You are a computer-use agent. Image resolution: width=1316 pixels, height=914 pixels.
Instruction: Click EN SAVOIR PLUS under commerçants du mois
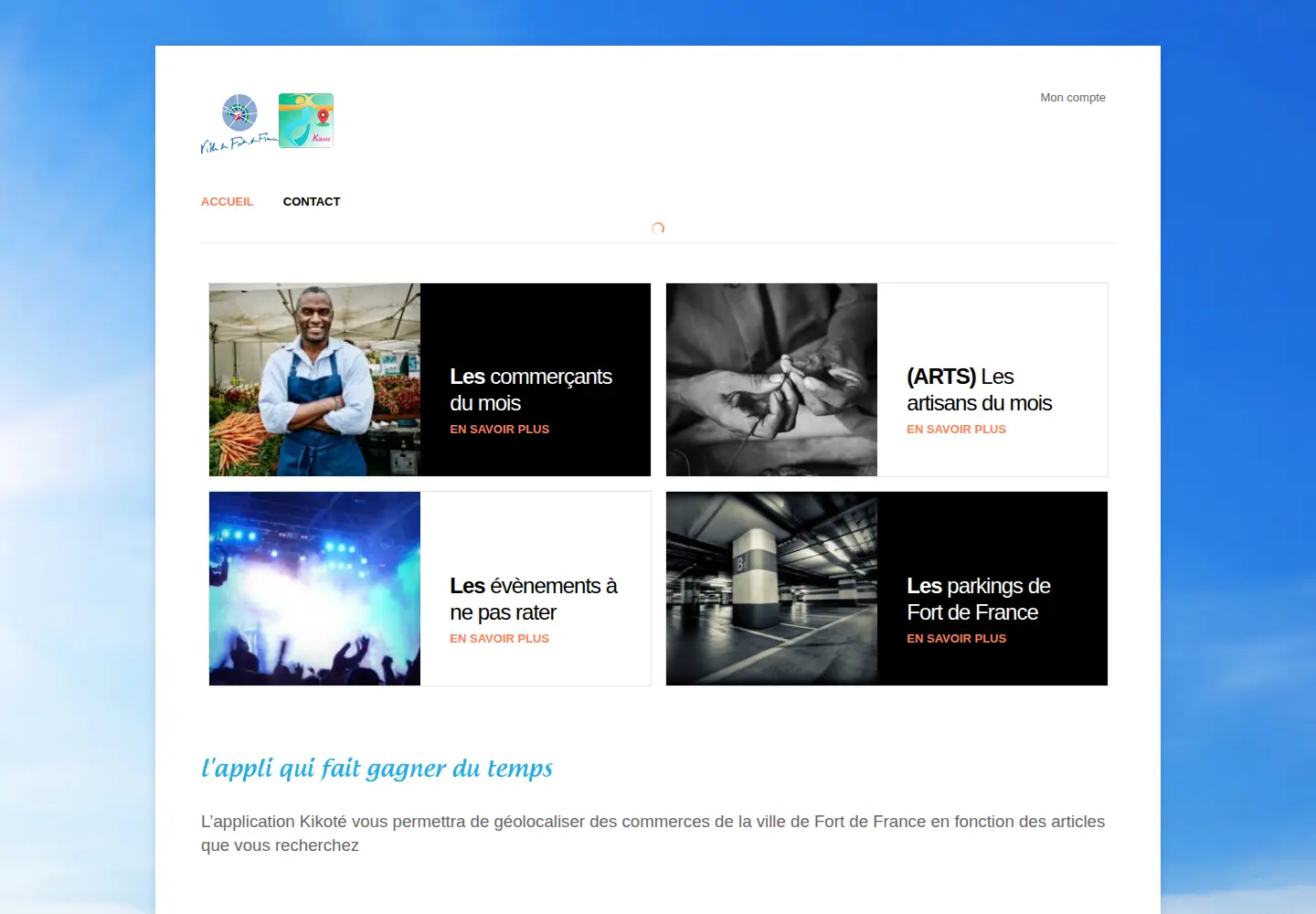tap(499, 430)
